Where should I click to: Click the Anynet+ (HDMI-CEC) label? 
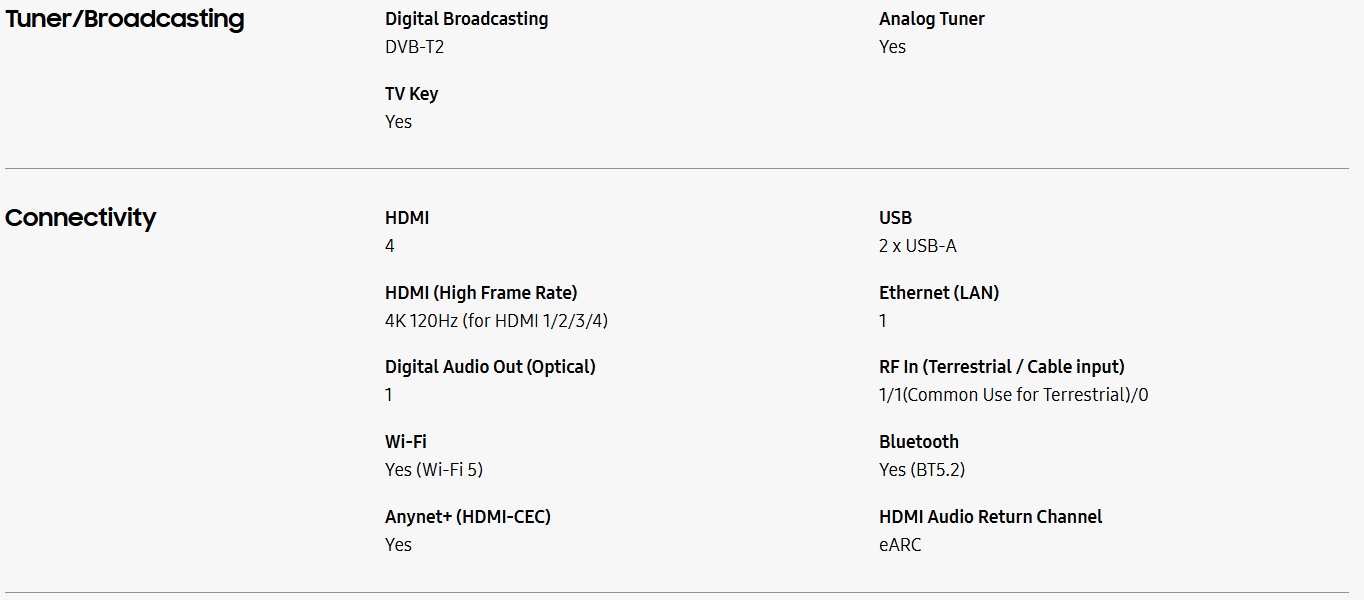(468, 517)
